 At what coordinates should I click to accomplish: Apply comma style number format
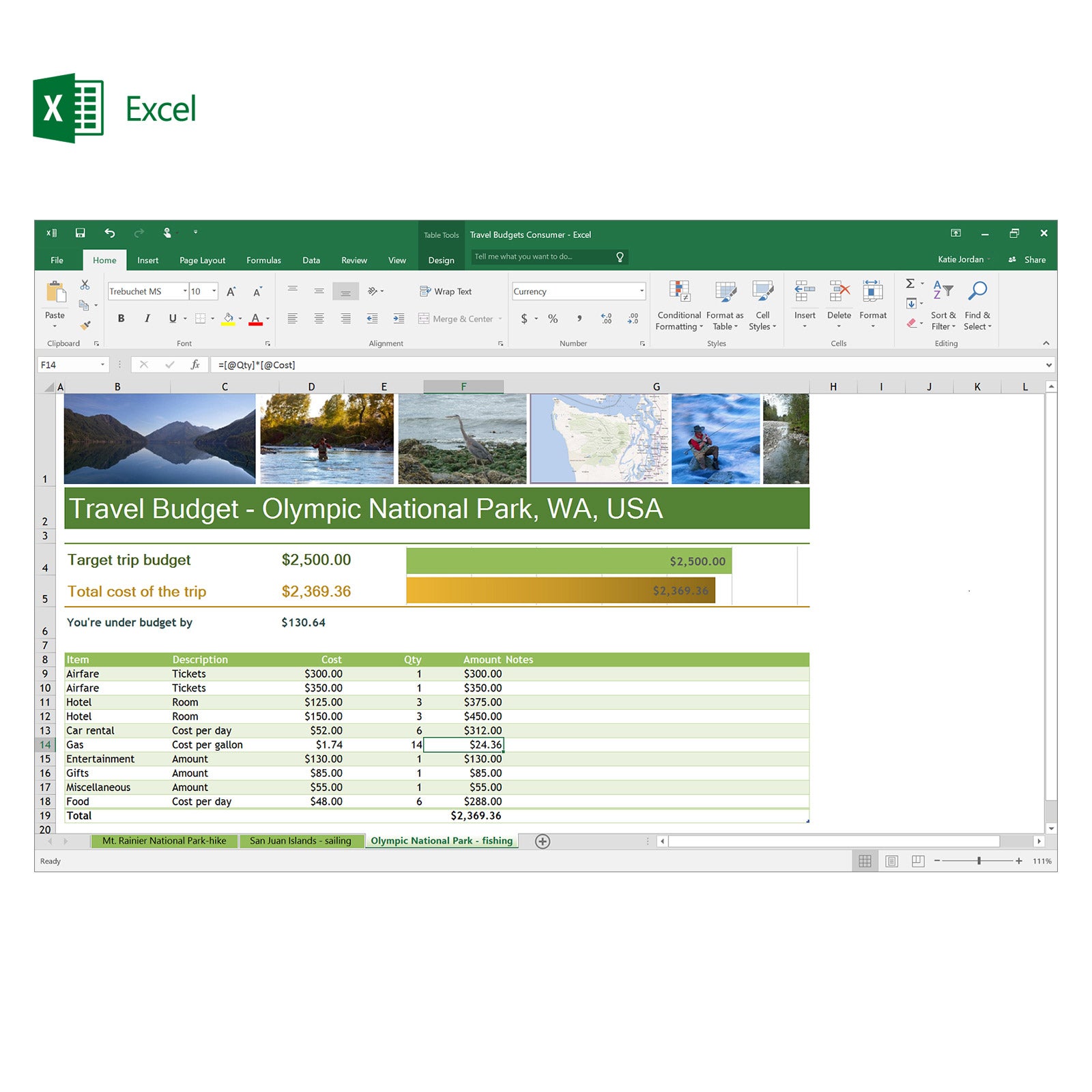click(579, 319)
